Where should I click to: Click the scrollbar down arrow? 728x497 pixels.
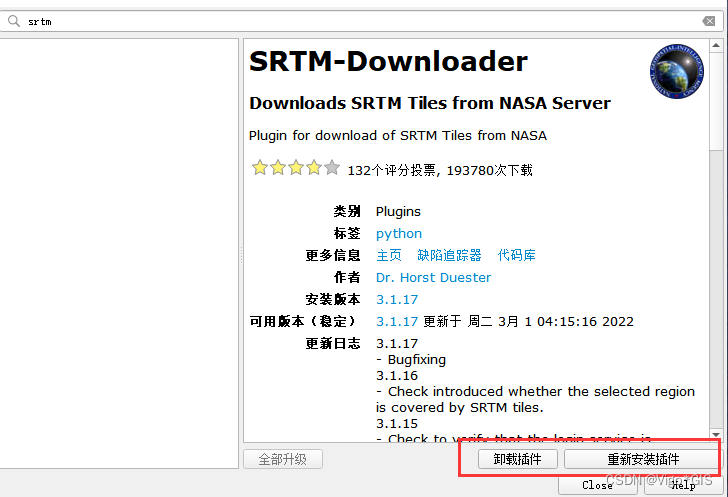click(x=716, y=435)
